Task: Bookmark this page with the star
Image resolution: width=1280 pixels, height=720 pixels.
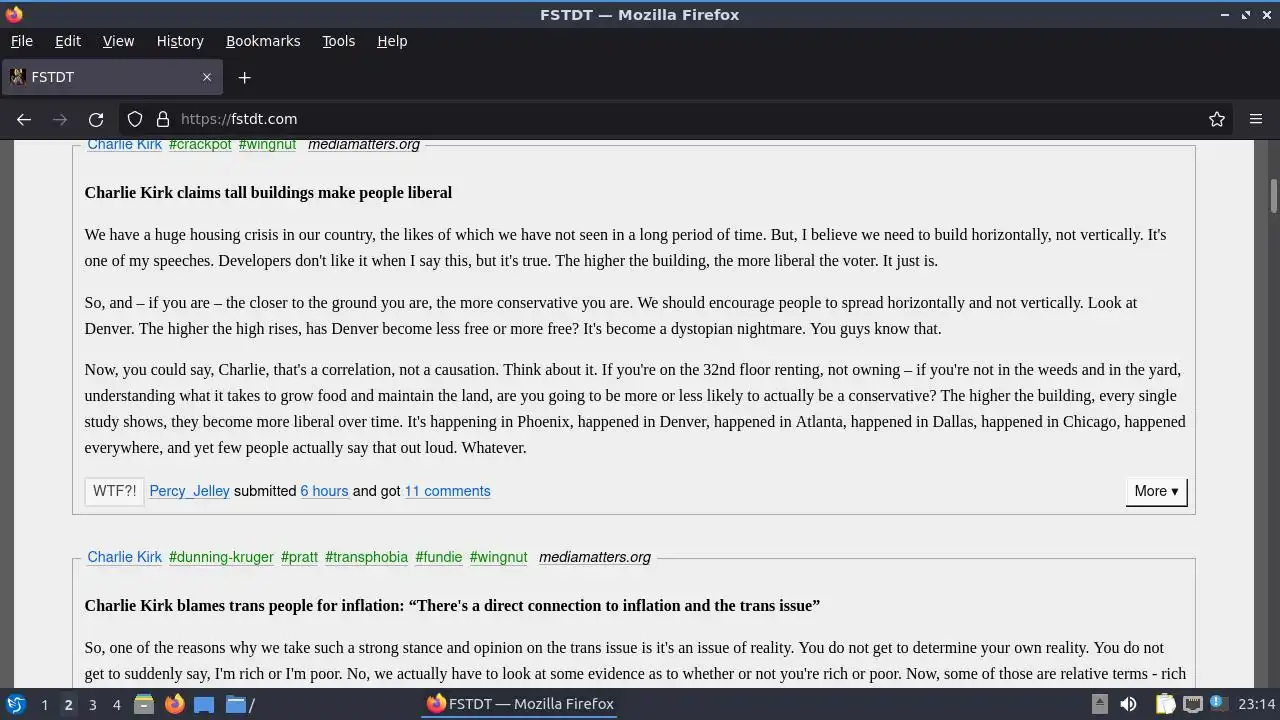Action: pos(1217,119)
